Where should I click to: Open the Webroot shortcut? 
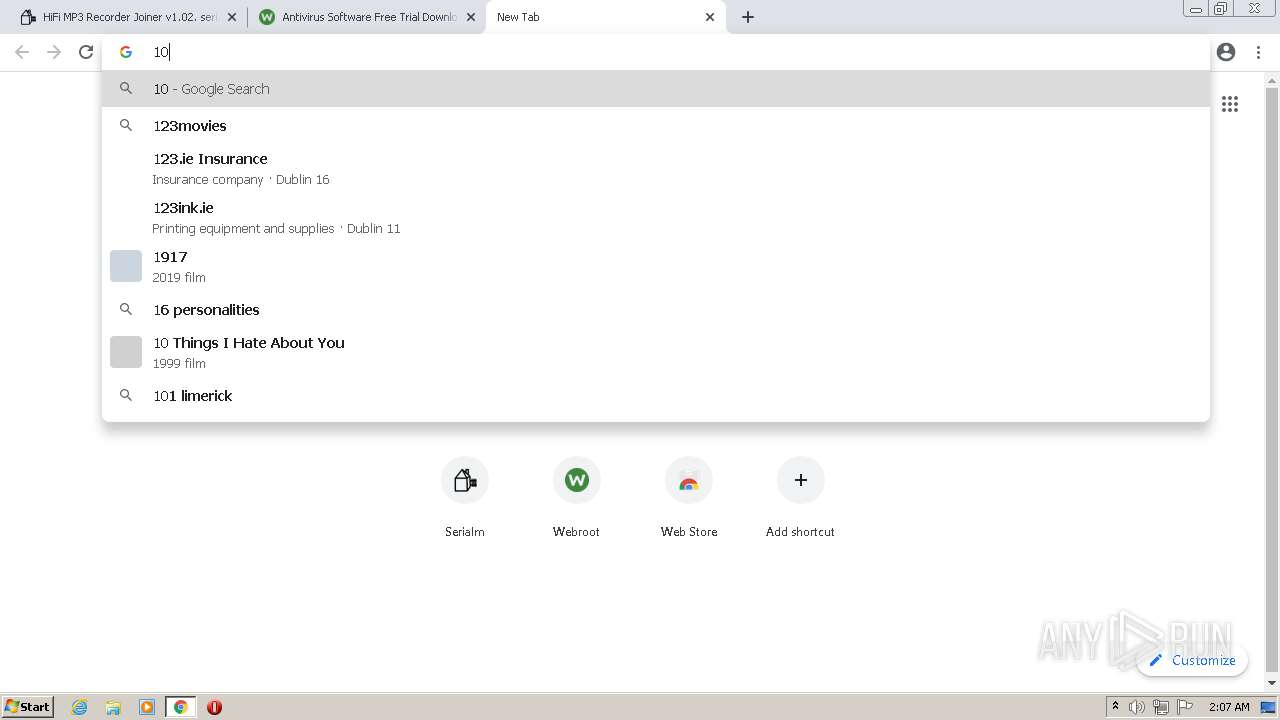coord(577,497)
